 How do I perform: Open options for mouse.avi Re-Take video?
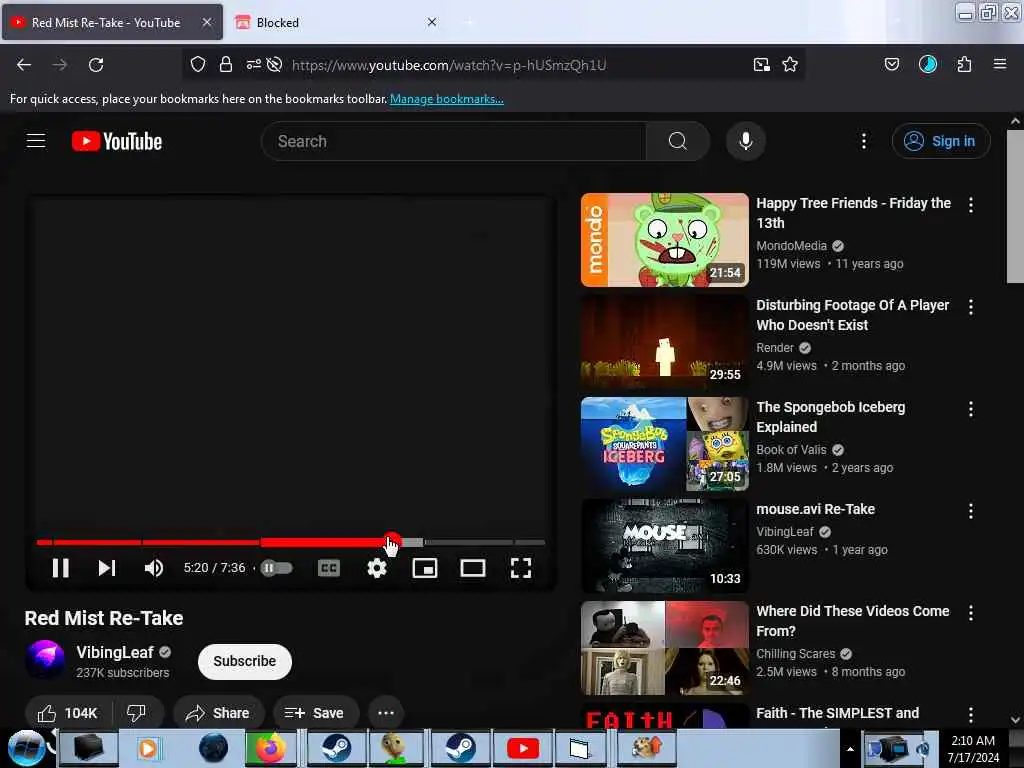(x=971, y=510)
